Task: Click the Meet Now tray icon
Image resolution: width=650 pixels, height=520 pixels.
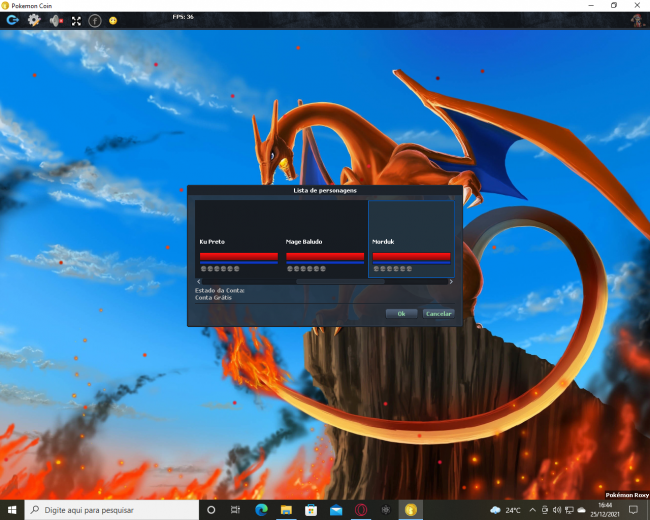Action: [x=545, y=510]
